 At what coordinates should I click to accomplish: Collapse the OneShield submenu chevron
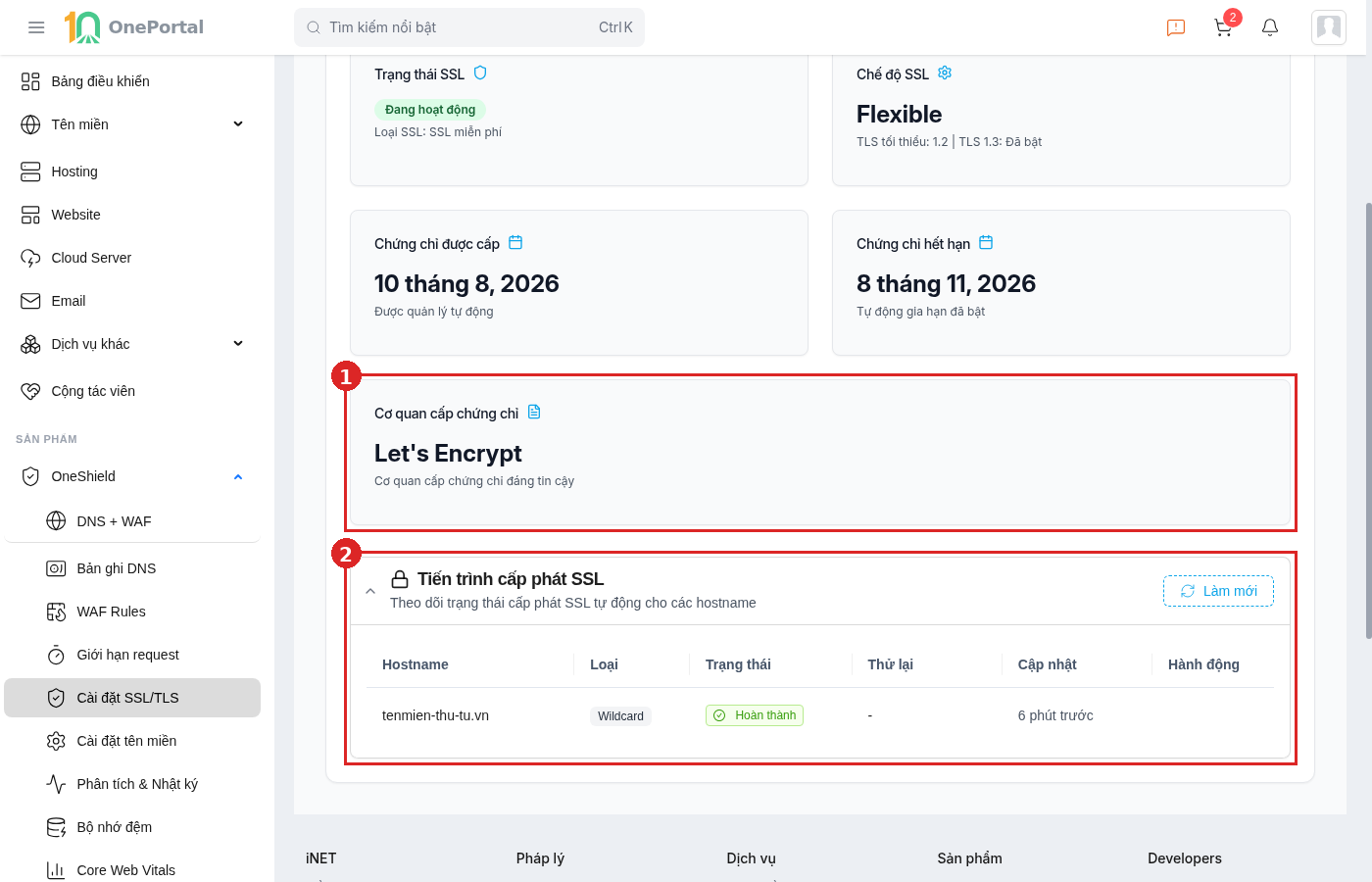coord(238,477)
